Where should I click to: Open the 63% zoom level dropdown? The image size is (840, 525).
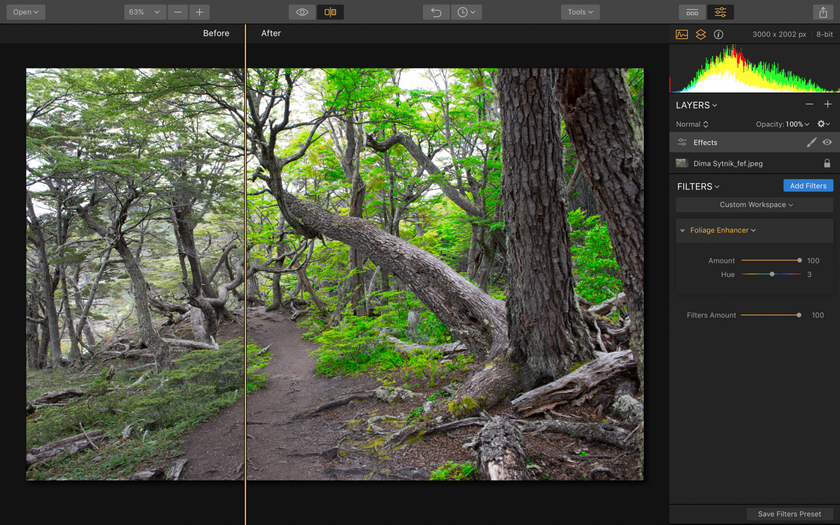145,12
